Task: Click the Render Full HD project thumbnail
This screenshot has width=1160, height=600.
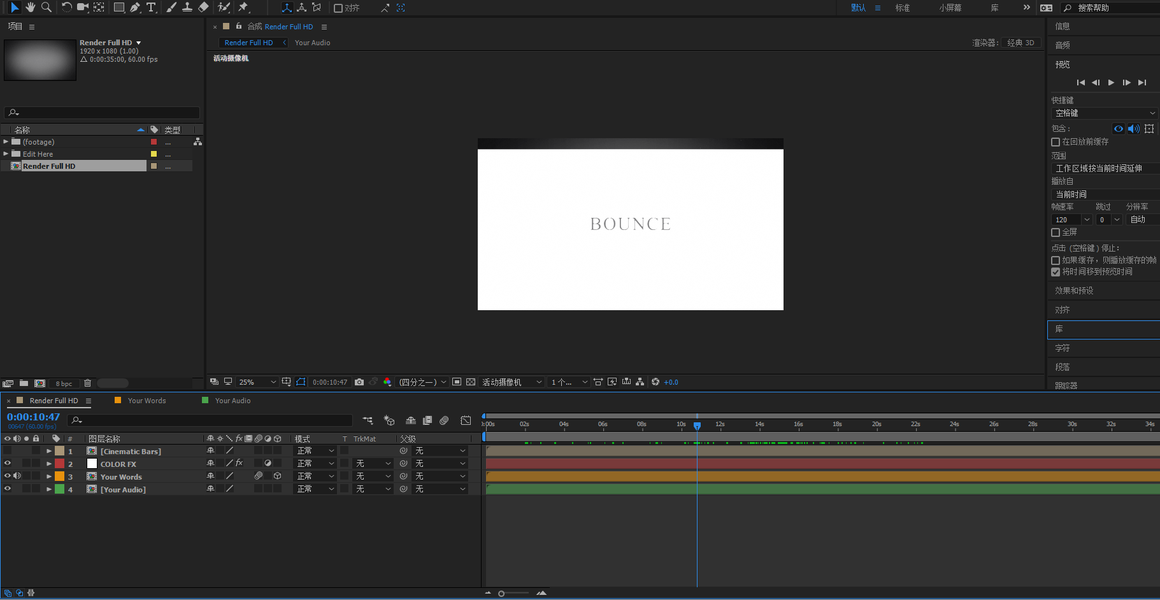Action: coord(40,60)
